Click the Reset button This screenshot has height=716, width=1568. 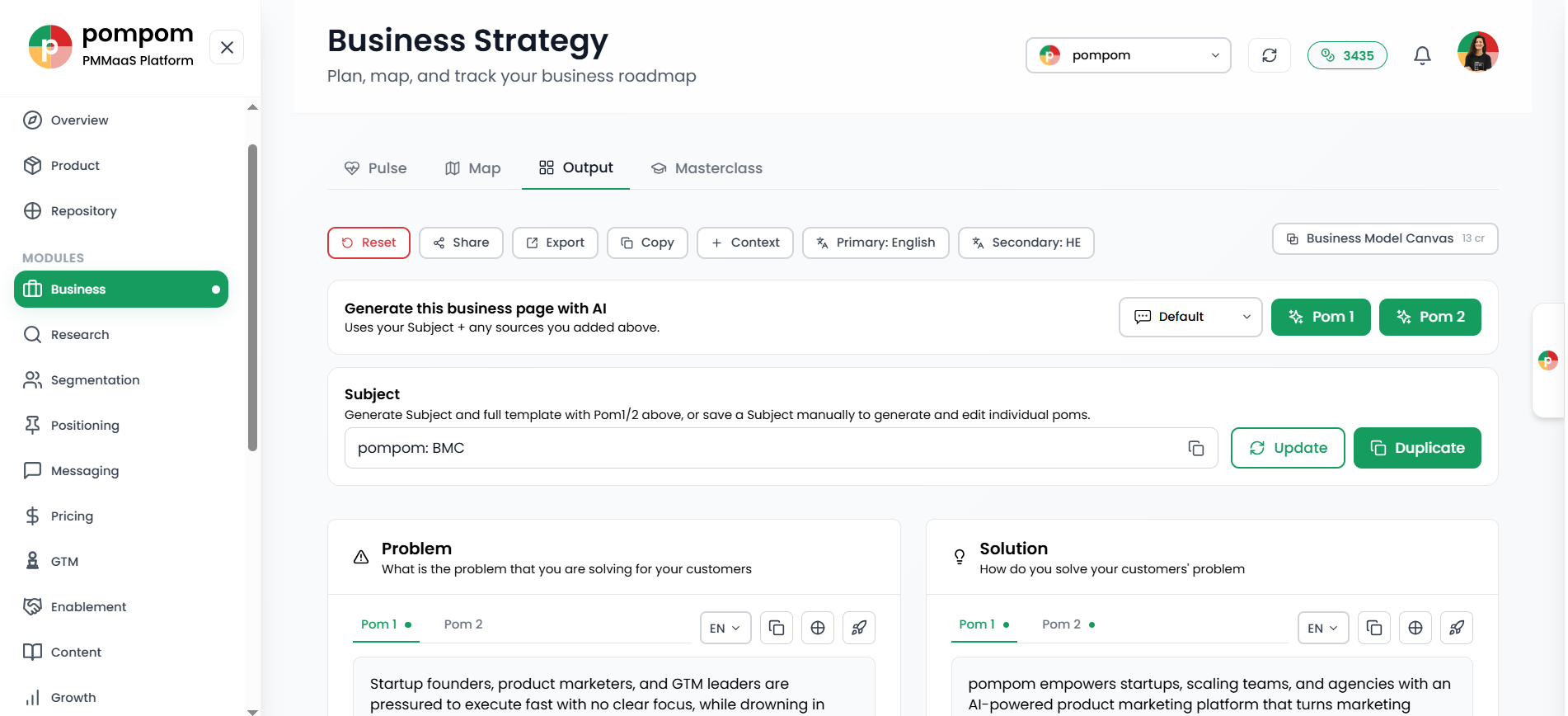tap(369, 243)
